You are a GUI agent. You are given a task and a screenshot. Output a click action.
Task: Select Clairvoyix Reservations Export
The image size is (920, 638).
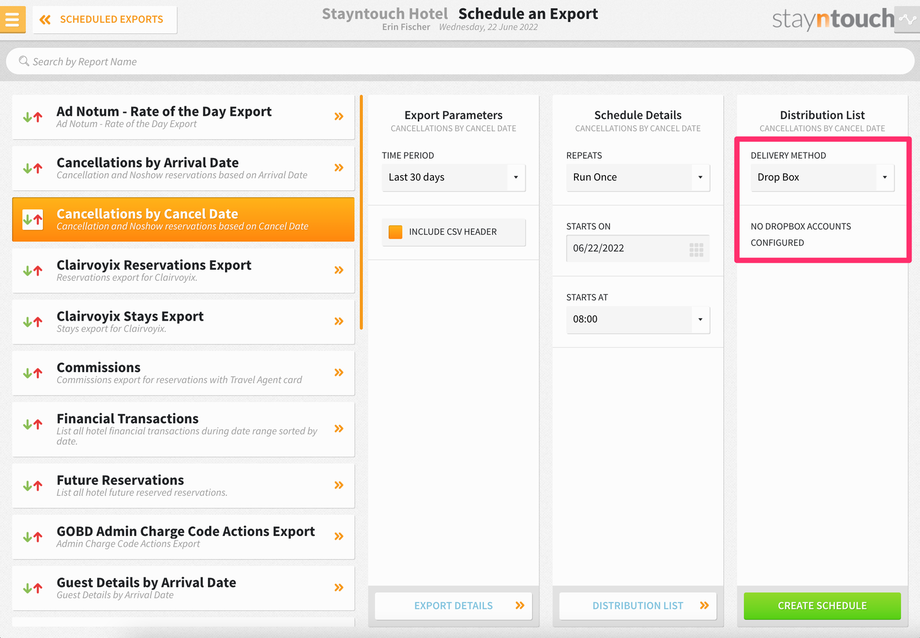(183, 271)
